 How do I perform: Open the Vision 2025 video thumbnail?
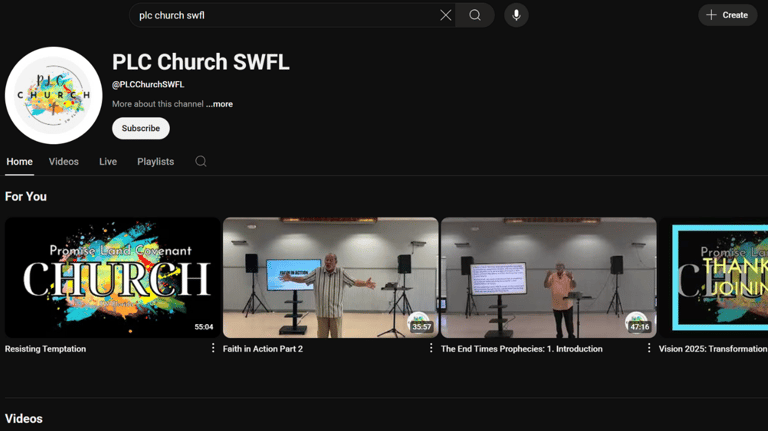click(x=714, y=277)
